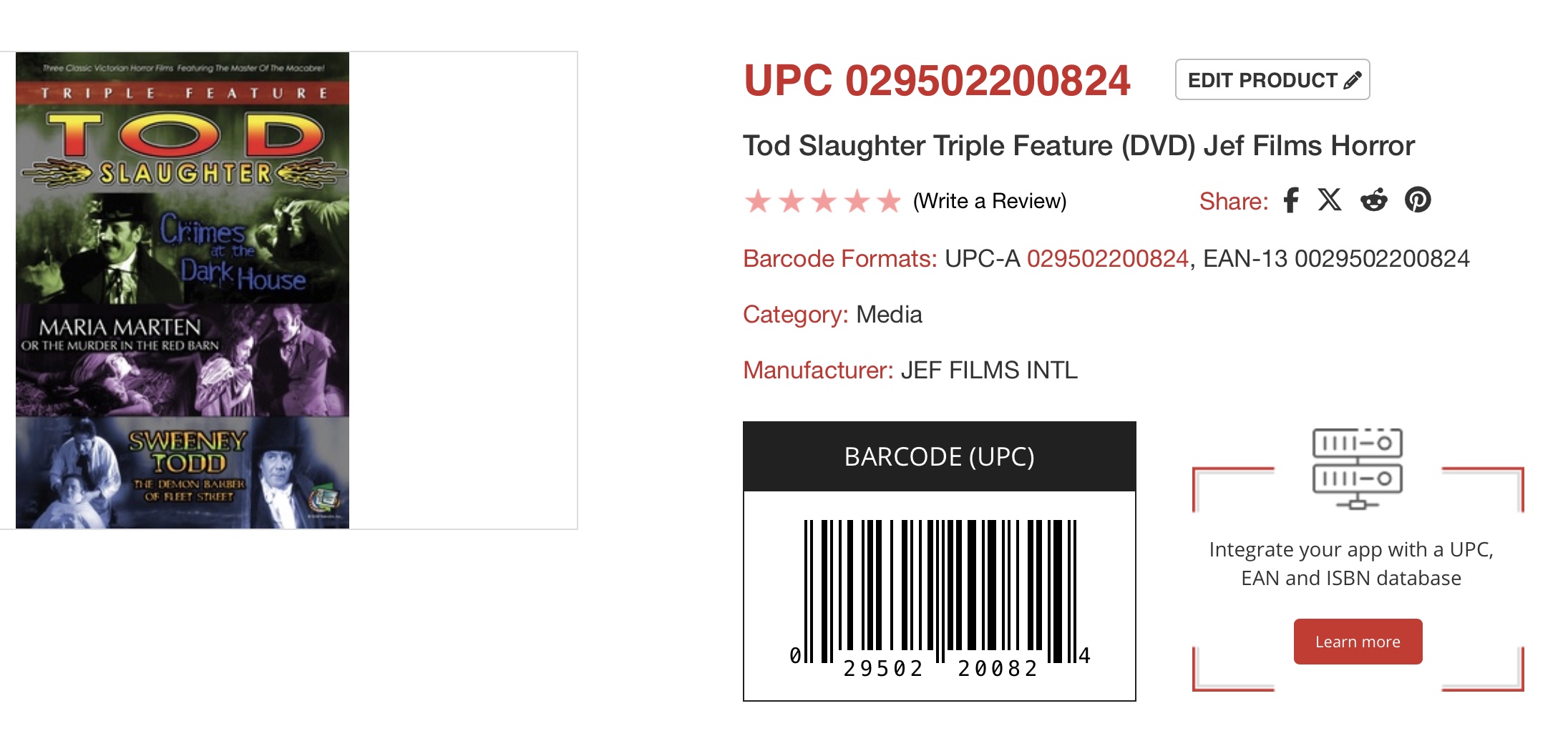The width and height of the screenshot is (1568, 736).
Task: Share this product on X
Action: 1330,200
